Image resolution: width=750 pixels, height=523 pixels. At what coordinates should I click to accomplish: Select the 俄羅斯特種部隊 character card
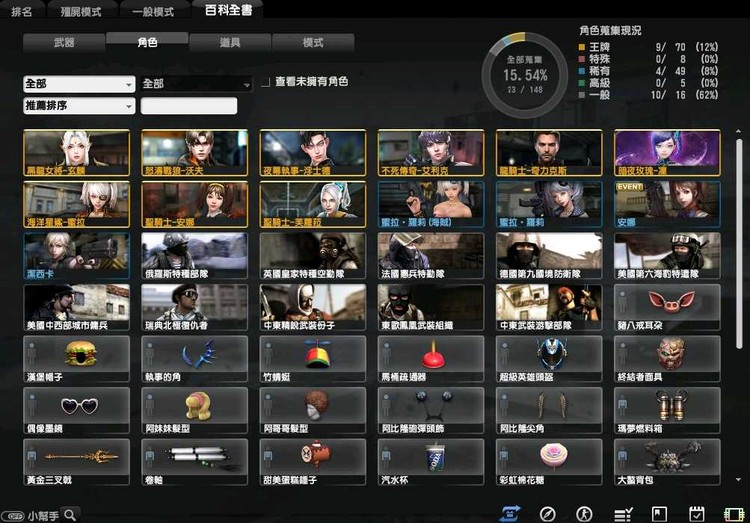pos(195,256)
